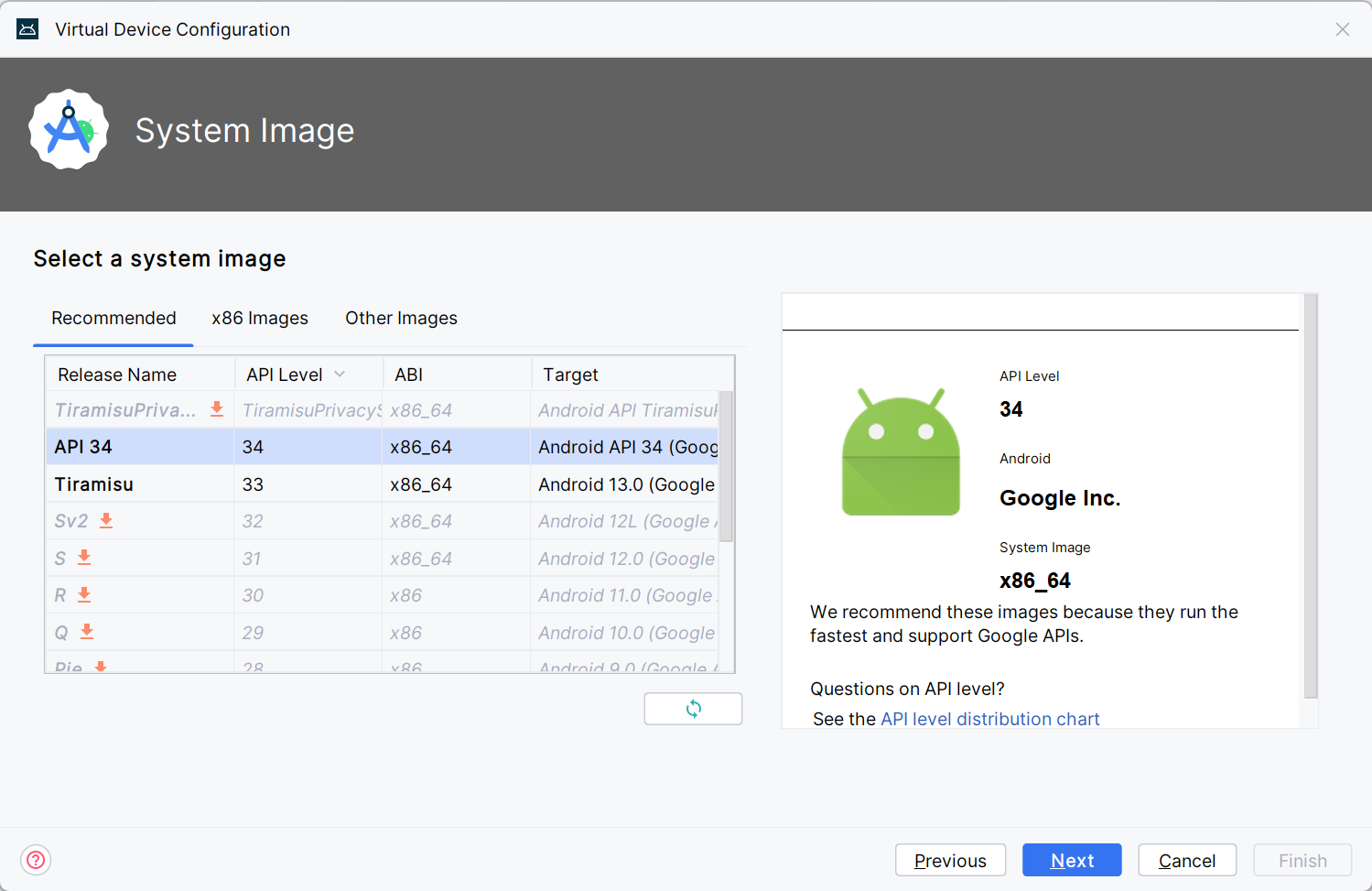The height and width of the screenshot is (891, 1372).
Task: Click the Android 13.0 target cell
Action: coord(626,484)
